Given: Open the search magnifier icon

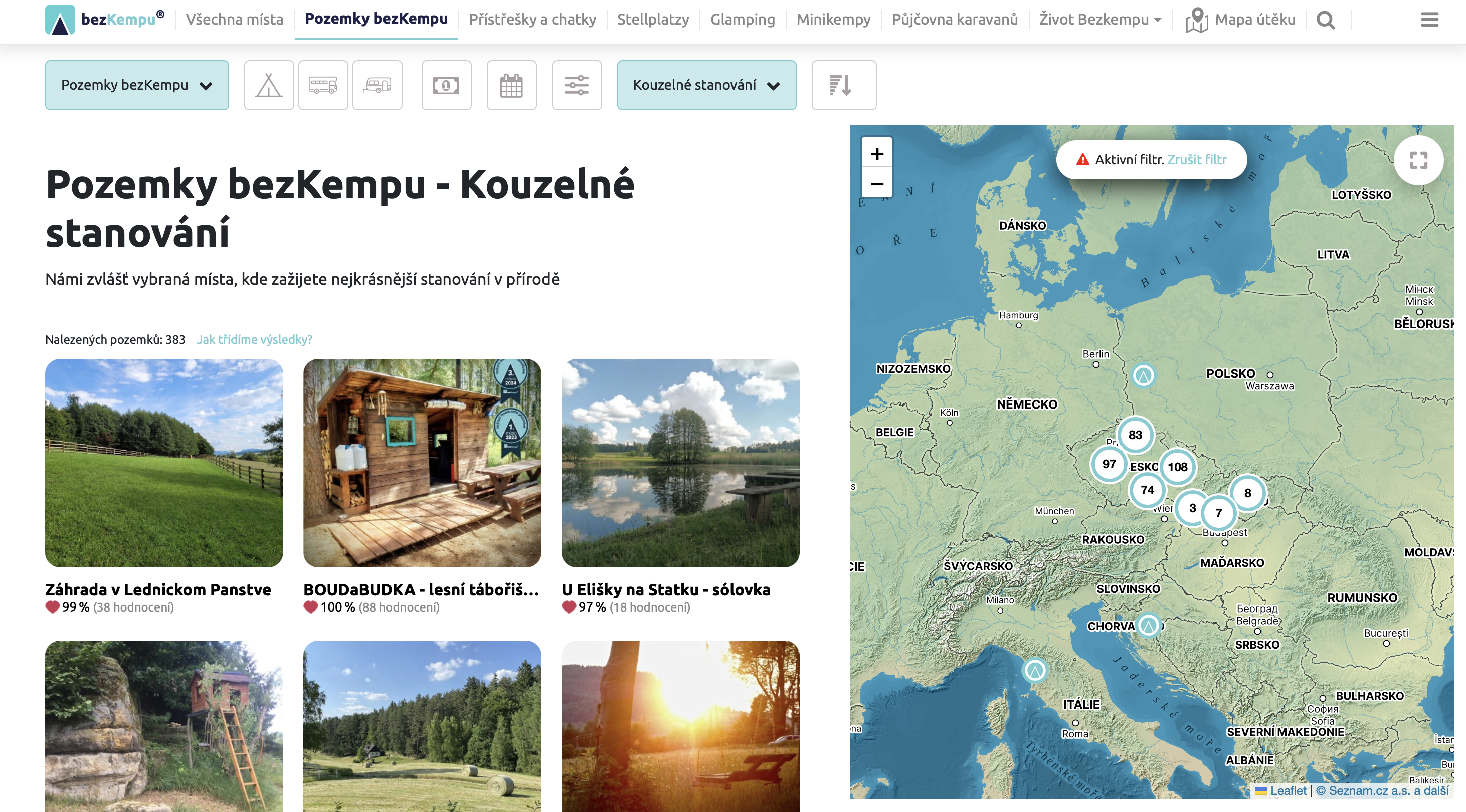Looking at the screenshot, I should point(1326,20).
